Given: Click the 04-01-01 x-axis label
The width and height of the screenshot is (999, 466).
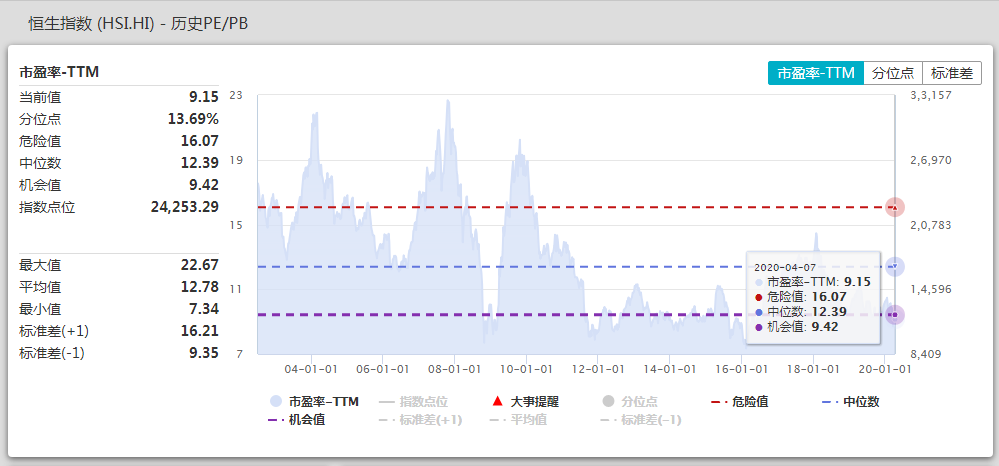Looking at the screenshot, I should point(311,369).
